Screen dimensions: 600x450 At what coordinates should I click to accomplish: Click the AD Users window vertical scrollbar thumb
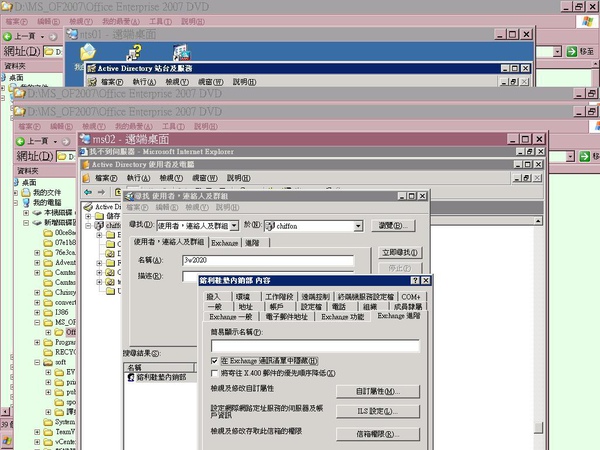click(x=538, y=427)
